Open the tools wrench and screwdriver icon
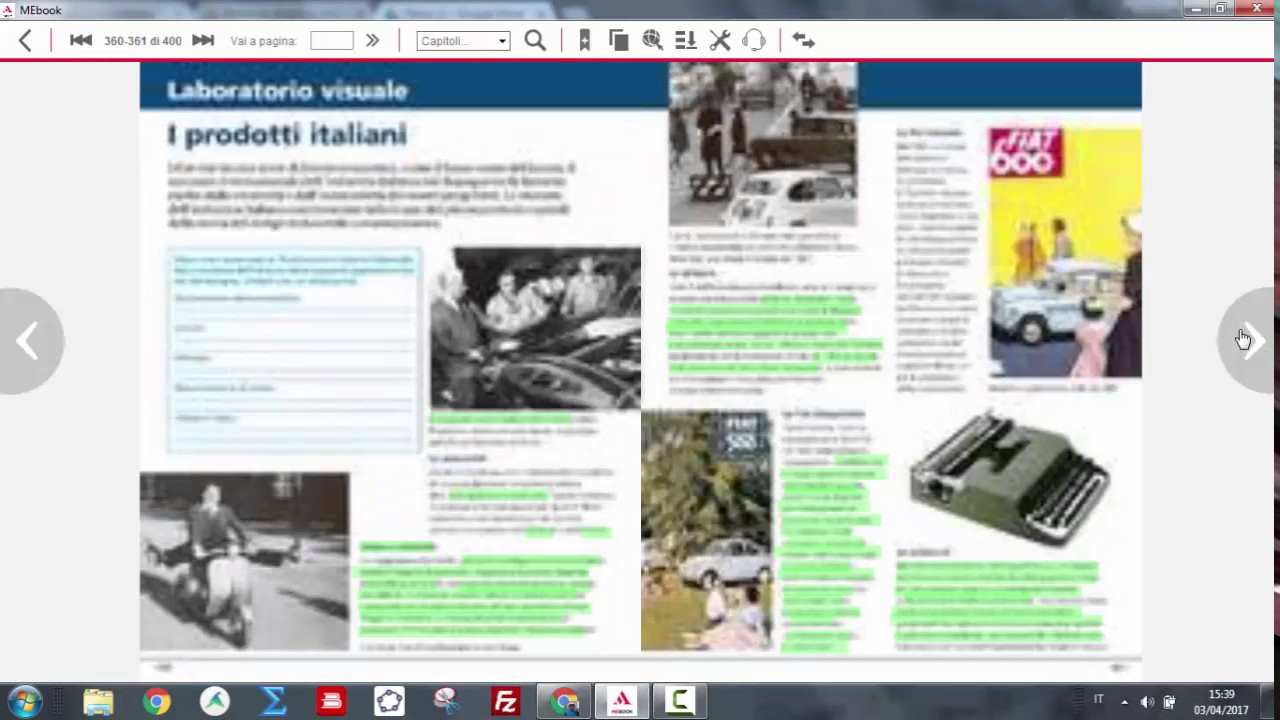The height and width of the screenshot is (720, 1280). [x=720, y=41]
